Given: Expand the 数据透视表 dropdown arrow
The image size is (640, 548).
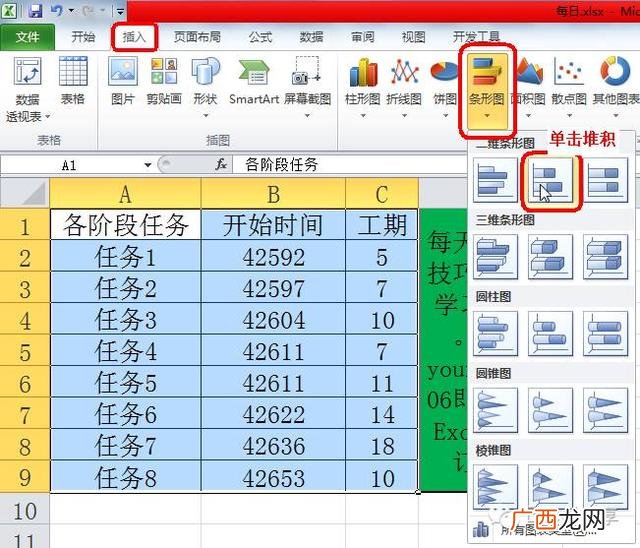Looking at the screenshot, I should 47,117.
